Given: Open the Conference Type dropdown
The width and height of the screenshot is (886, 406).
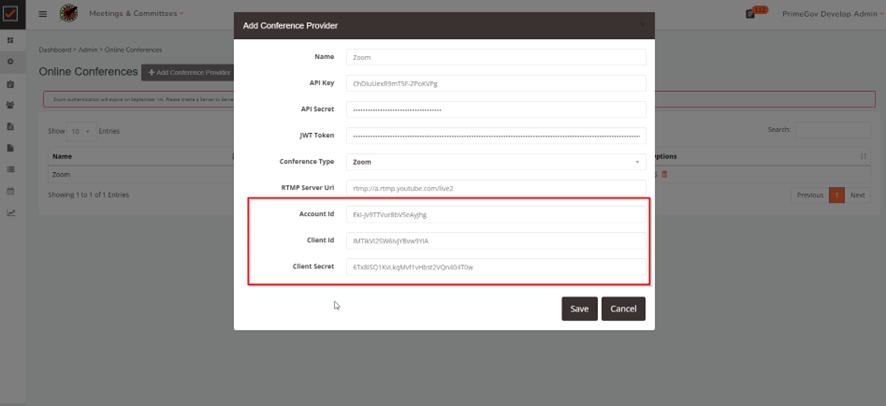Looking at the screenshot, I should (496, 162).
